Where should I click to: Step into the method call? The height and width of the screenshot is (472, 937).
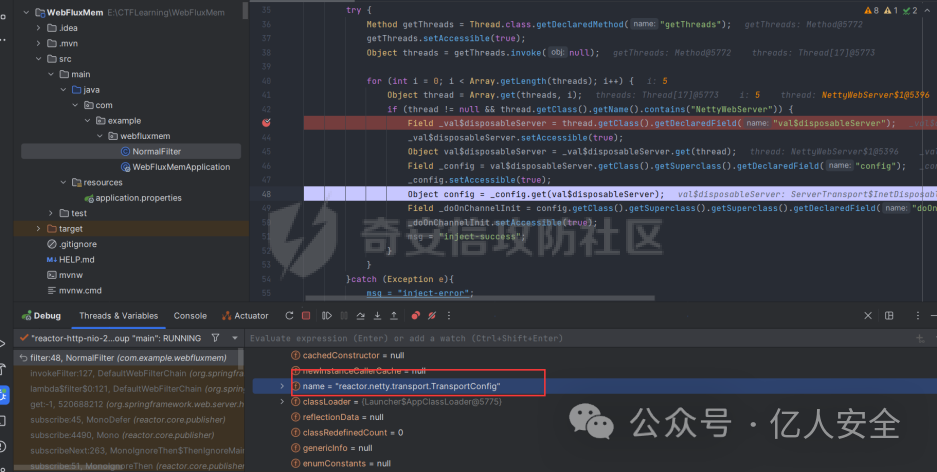pos(377,315)
